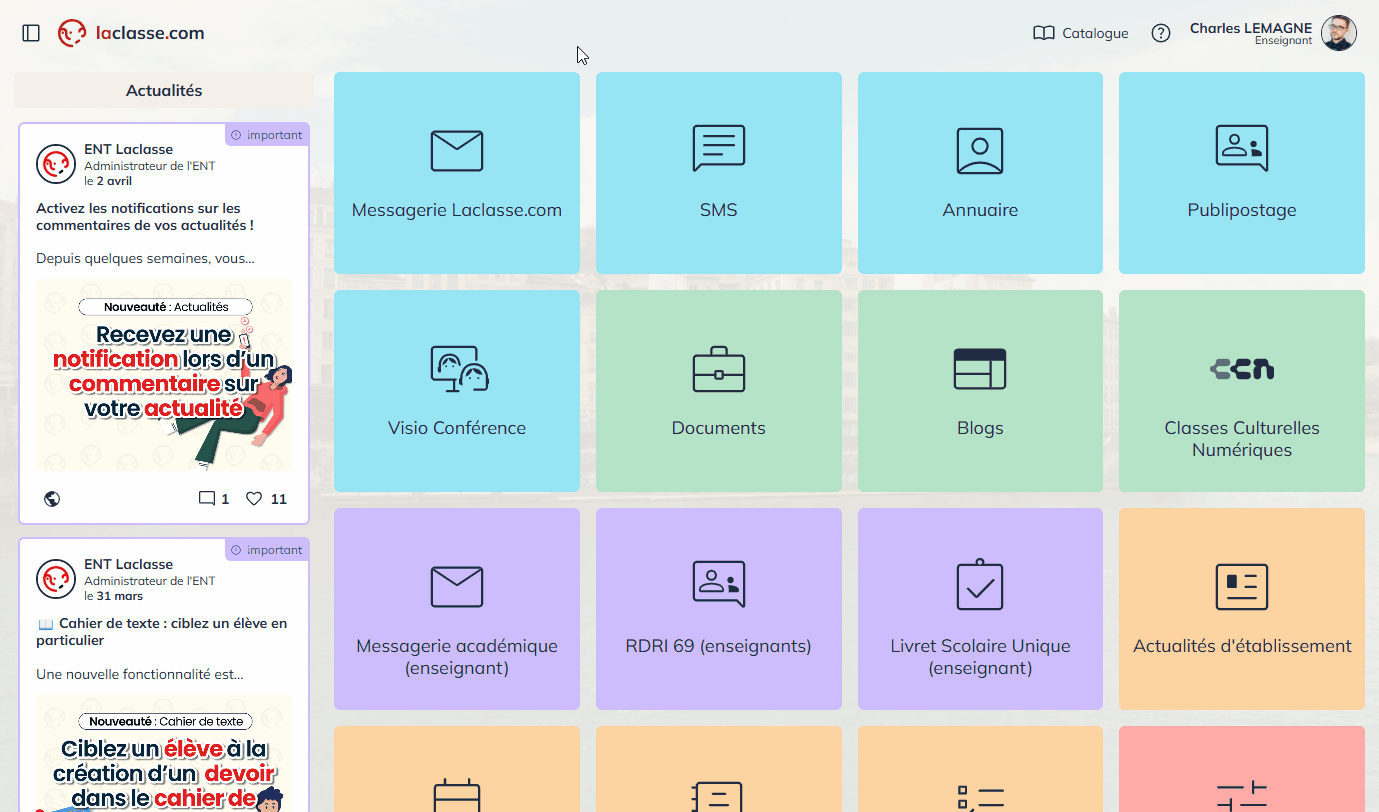The image size is (1379, 812).
Task: Click the SMS tile label
Action: click(719, 210)
